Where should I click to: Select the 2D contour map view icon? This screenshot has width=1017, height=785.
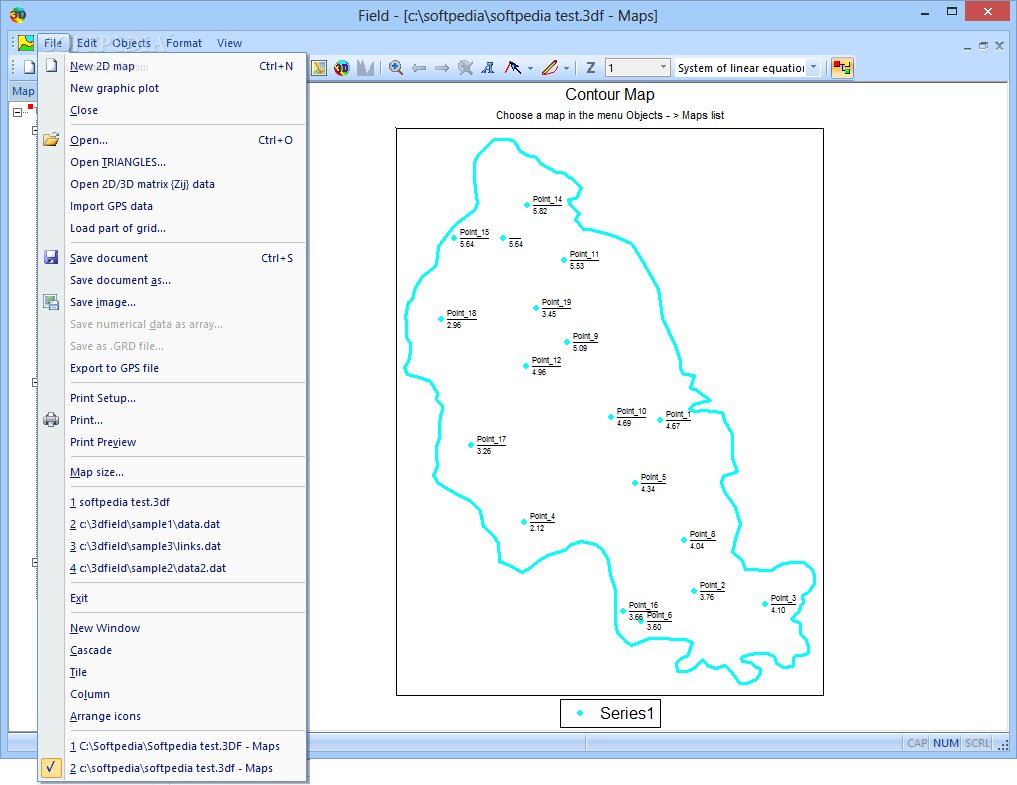pyautogui.click(x=318, y=67)
